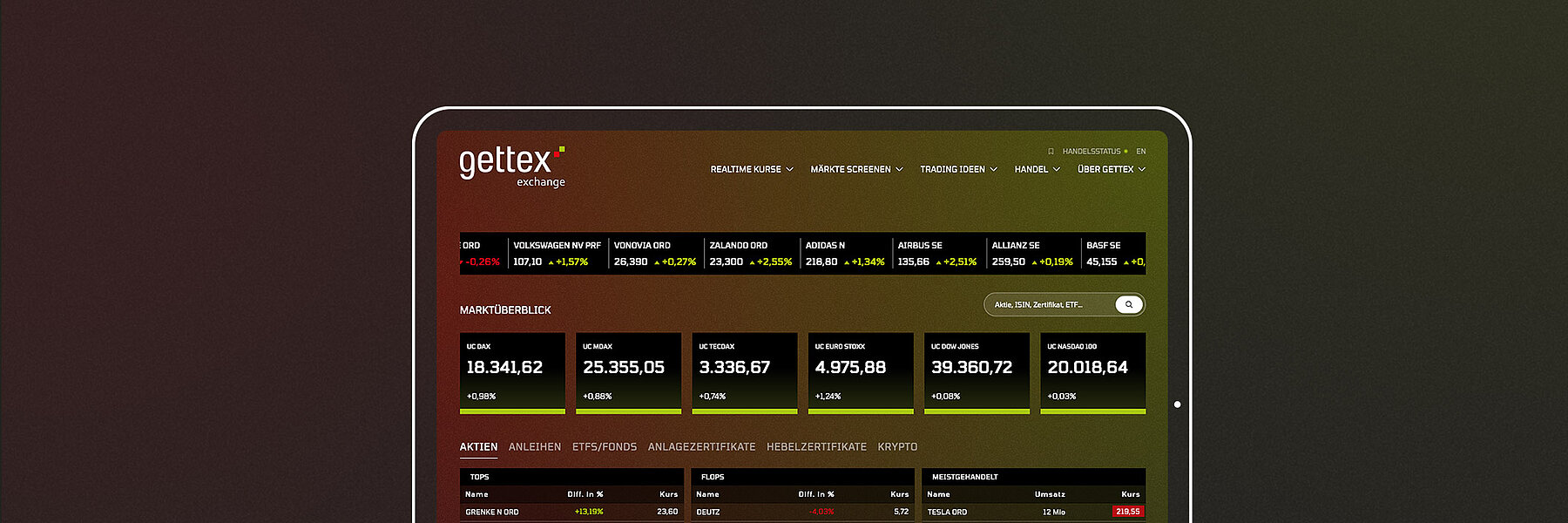Click the Tops panel heading

click(x=479, y=477)
